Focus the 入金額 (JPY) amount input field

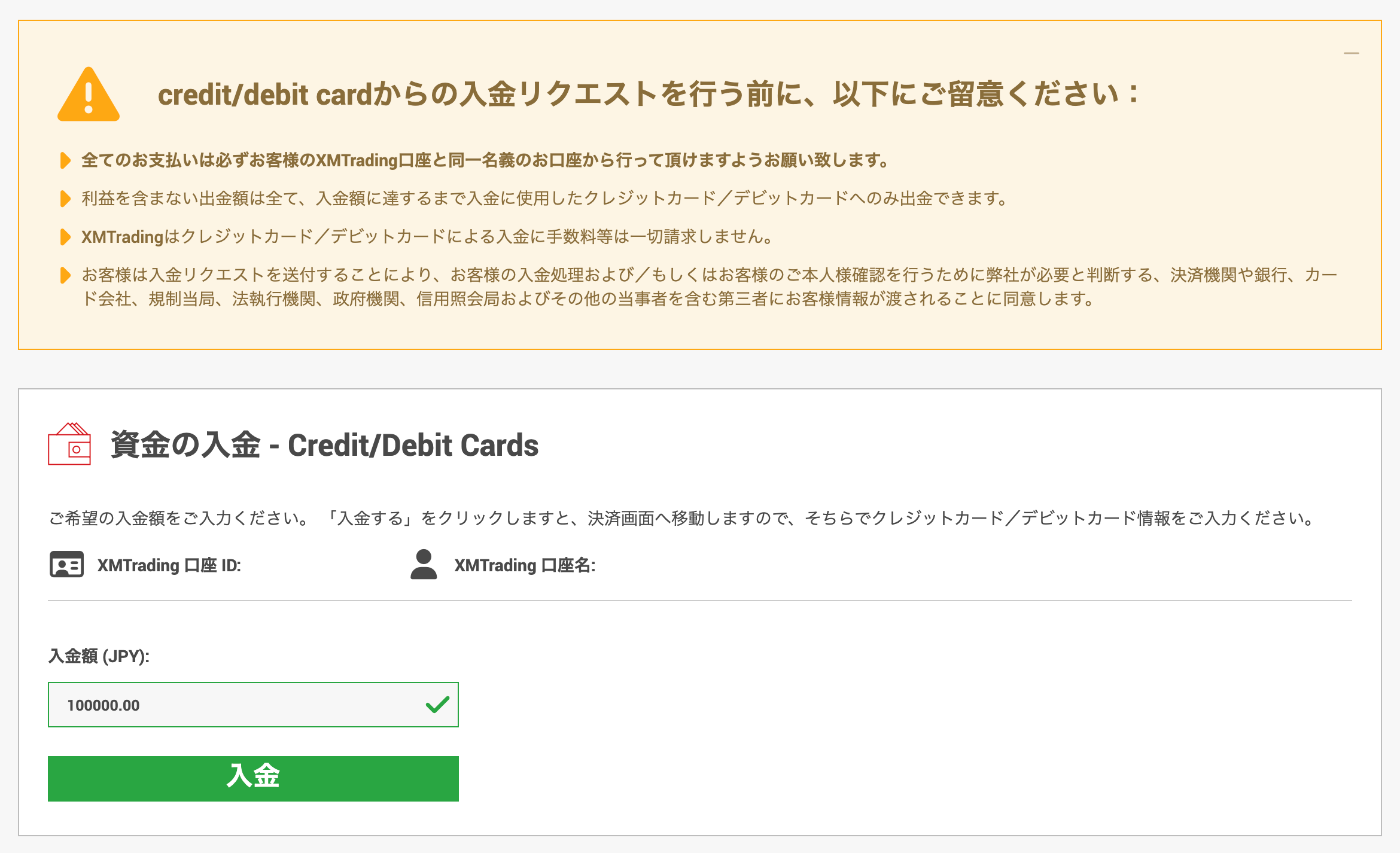pyautogui.click(x=239, y=705)
